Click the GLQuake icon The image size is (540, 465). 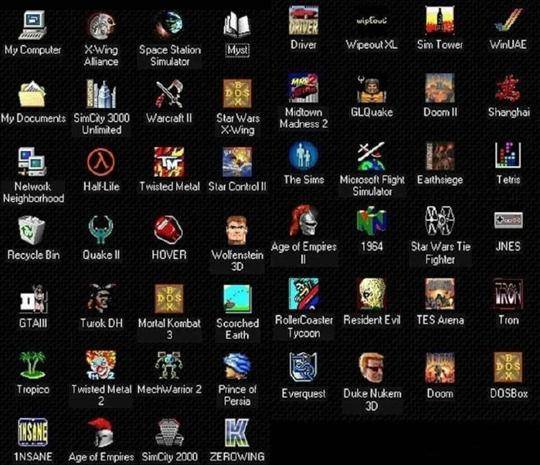point(372,89)
